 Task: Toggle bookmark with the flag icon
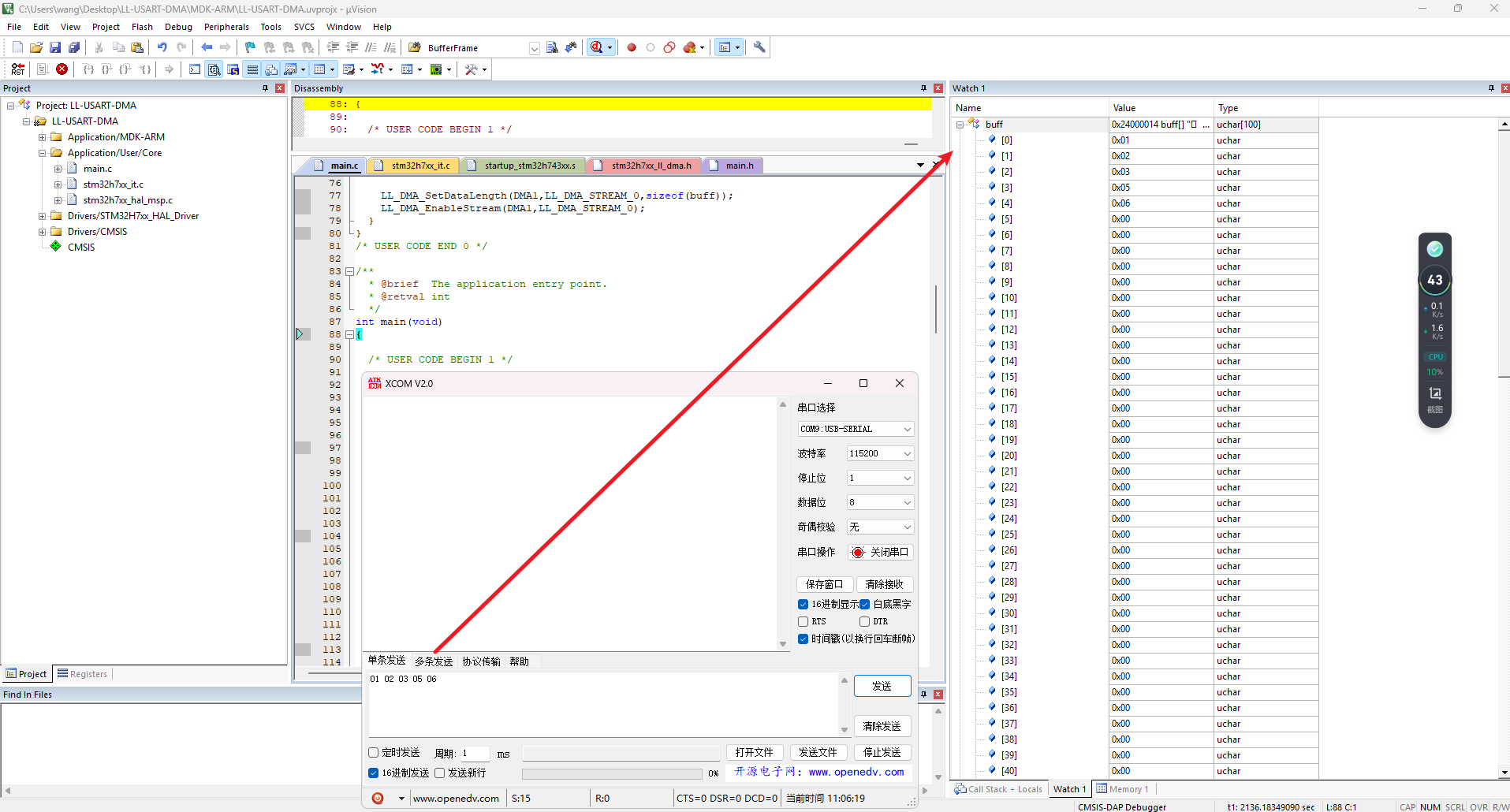pos(250,47)
